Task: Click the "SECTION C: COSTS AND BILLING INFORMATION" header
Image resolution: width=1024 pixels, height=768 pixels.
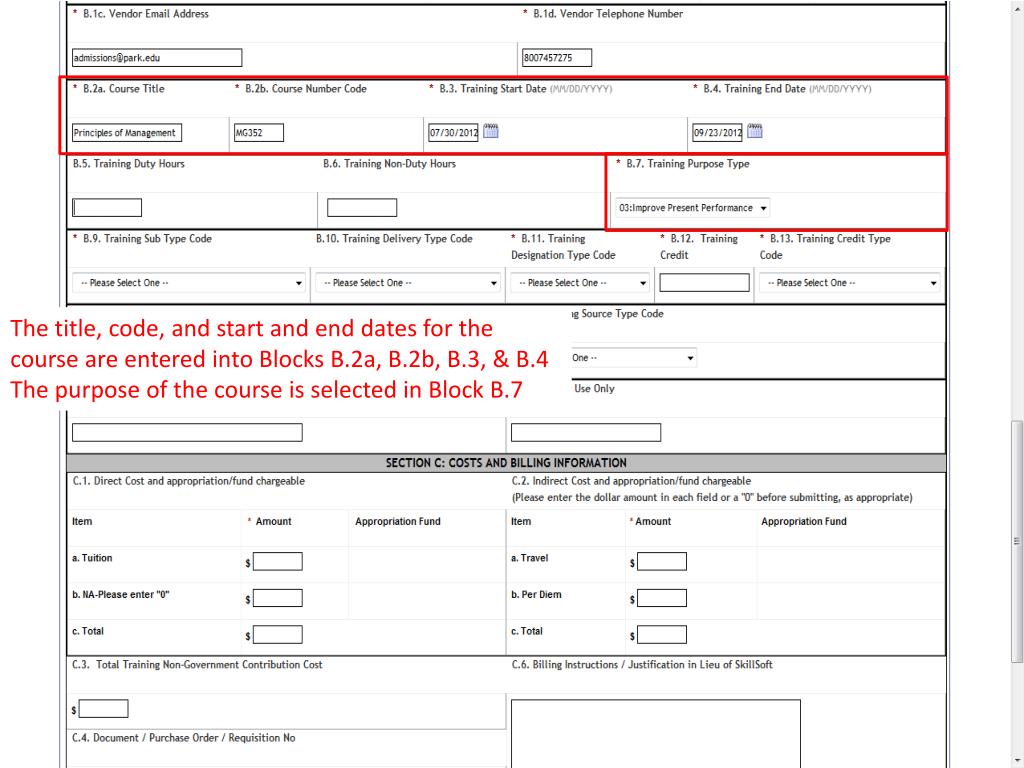Action: tap(506, 463)
